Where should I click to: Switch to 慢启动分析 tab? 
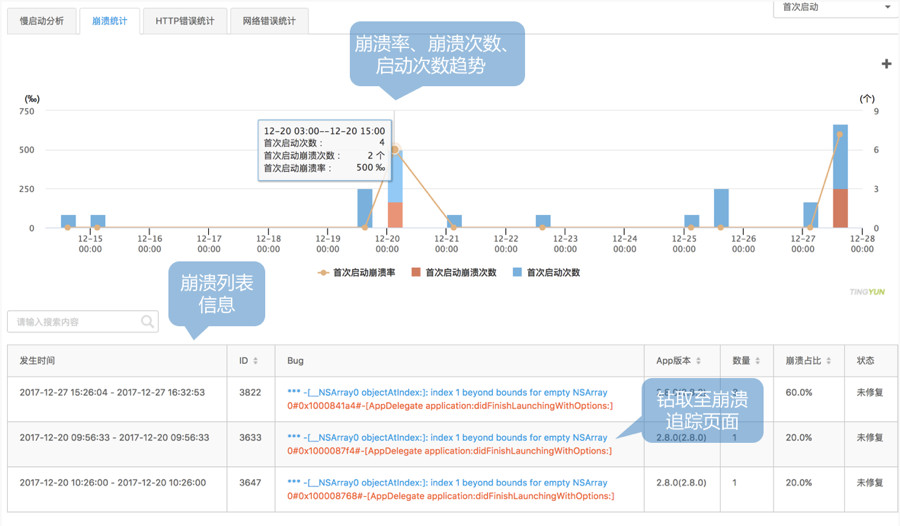[42, 21]
